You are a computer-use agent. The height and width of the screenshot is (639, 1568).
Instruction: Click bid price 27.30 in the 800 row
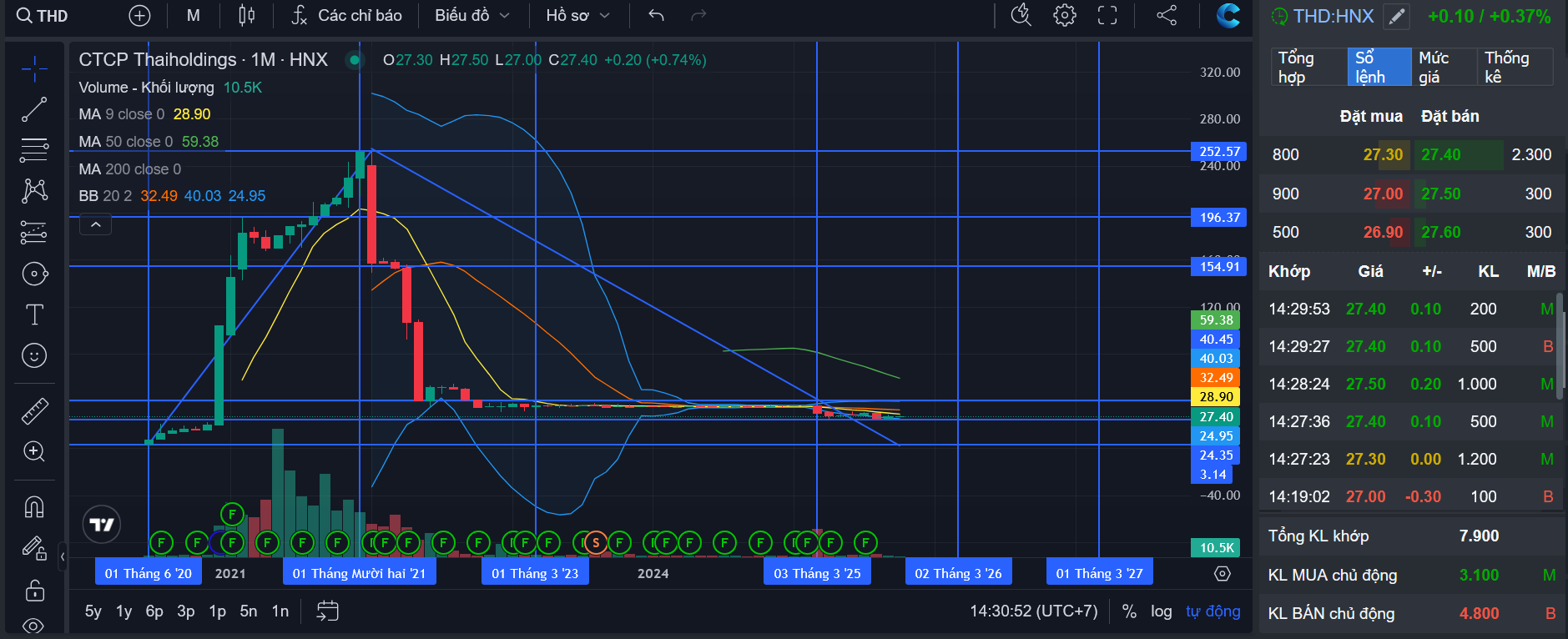1383,154
